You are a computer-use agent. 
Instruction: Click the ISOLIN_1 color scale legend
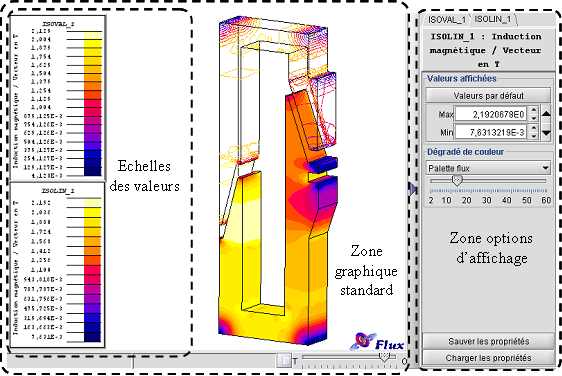click(x=57, y=266)
